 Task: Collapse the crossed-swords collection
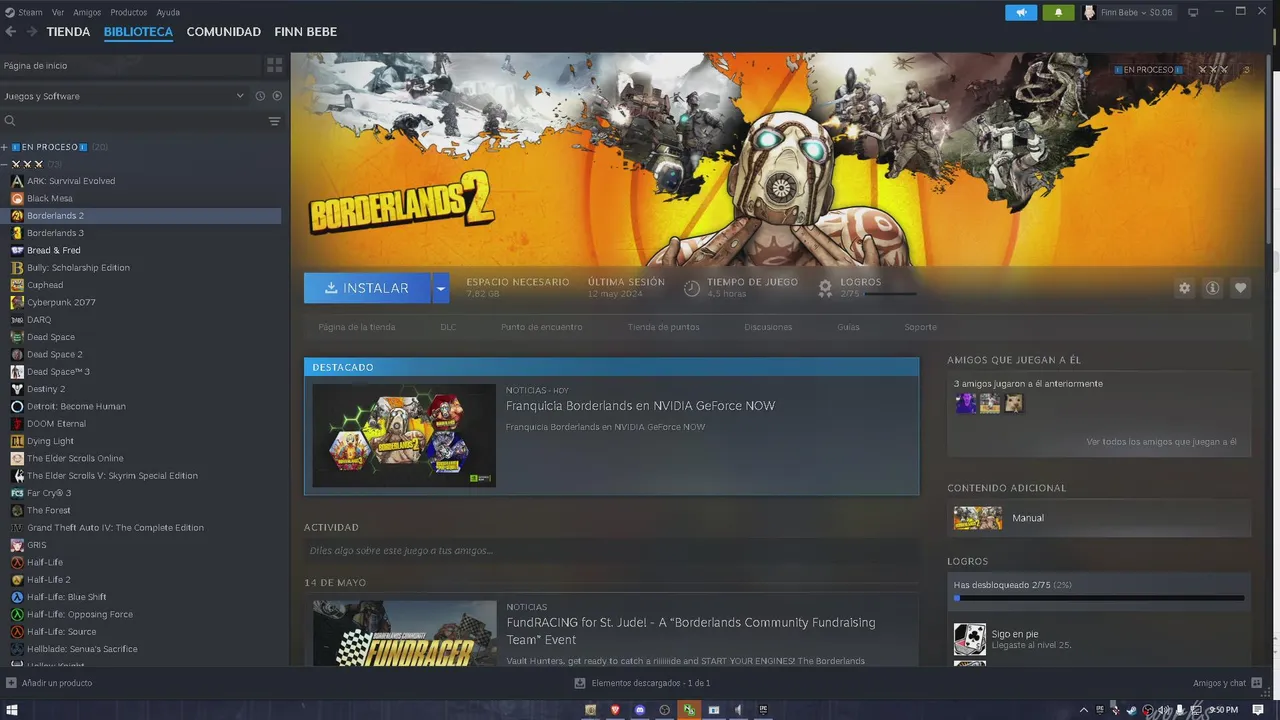pos(4,164)
